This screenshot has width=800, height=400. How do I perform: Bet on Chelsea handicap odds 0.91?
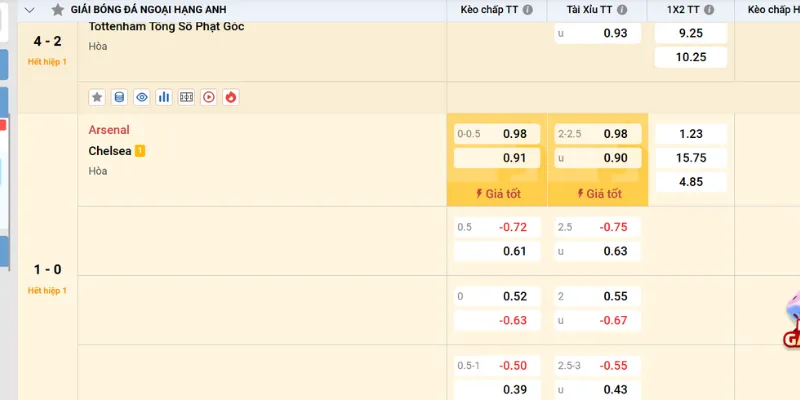tap(497, 158)
